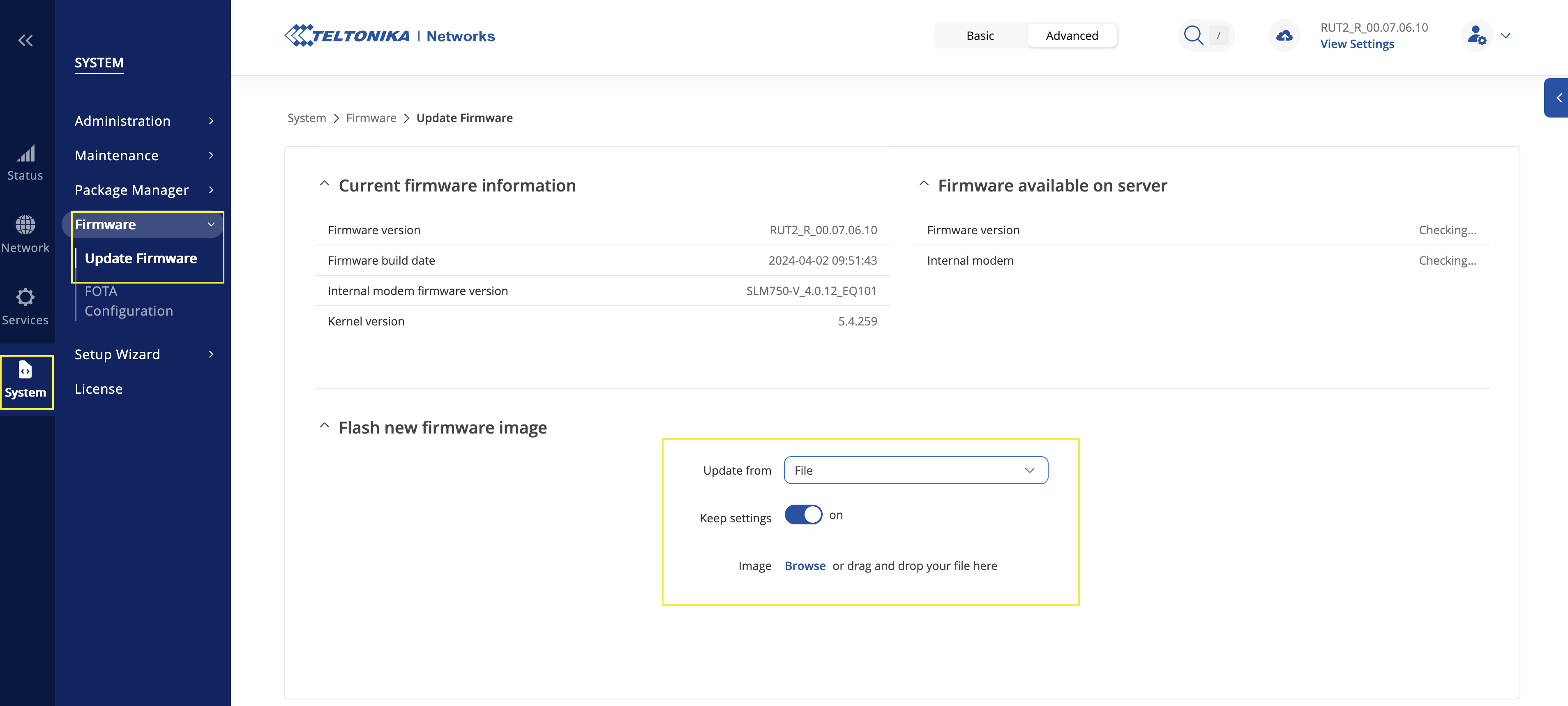
Task: Open the Services gear section
Action: pos(25,306)
